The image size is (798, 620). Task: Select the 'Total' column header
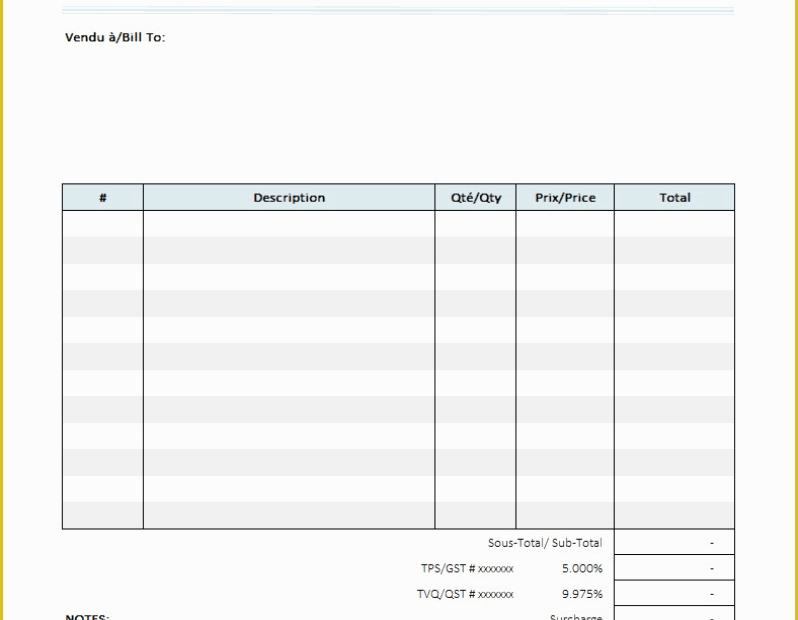tap(674, 198)
